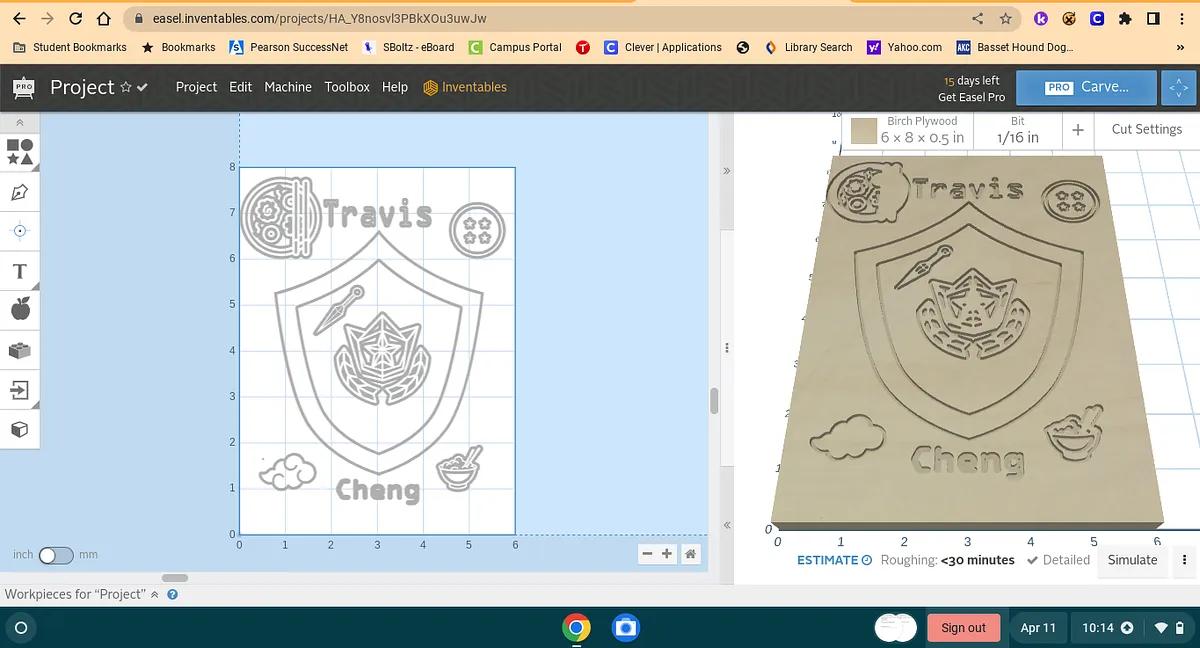Click the browser forward arrow

(x=48, y=18)
